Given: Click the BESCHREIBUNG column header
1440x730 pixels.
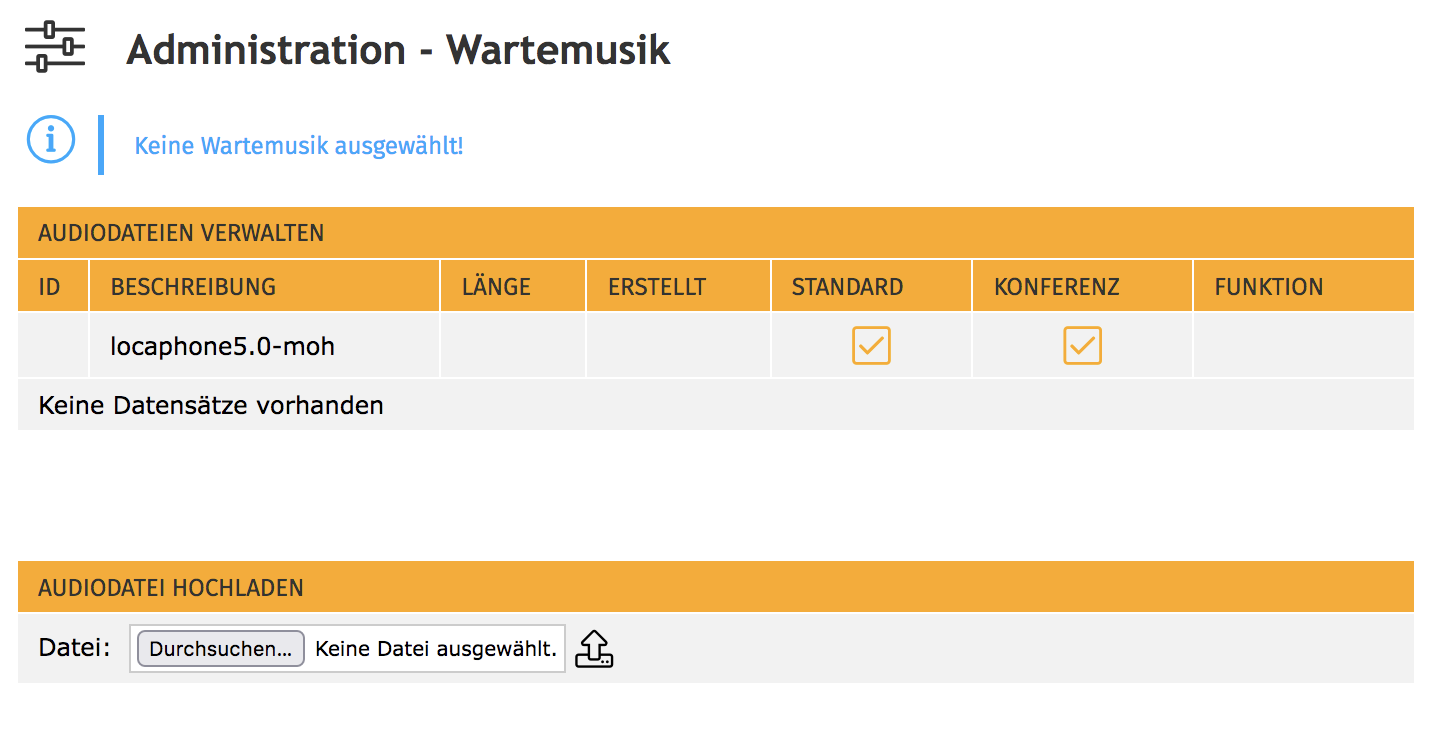Looking at the screenshot, I should click(193, 287).
